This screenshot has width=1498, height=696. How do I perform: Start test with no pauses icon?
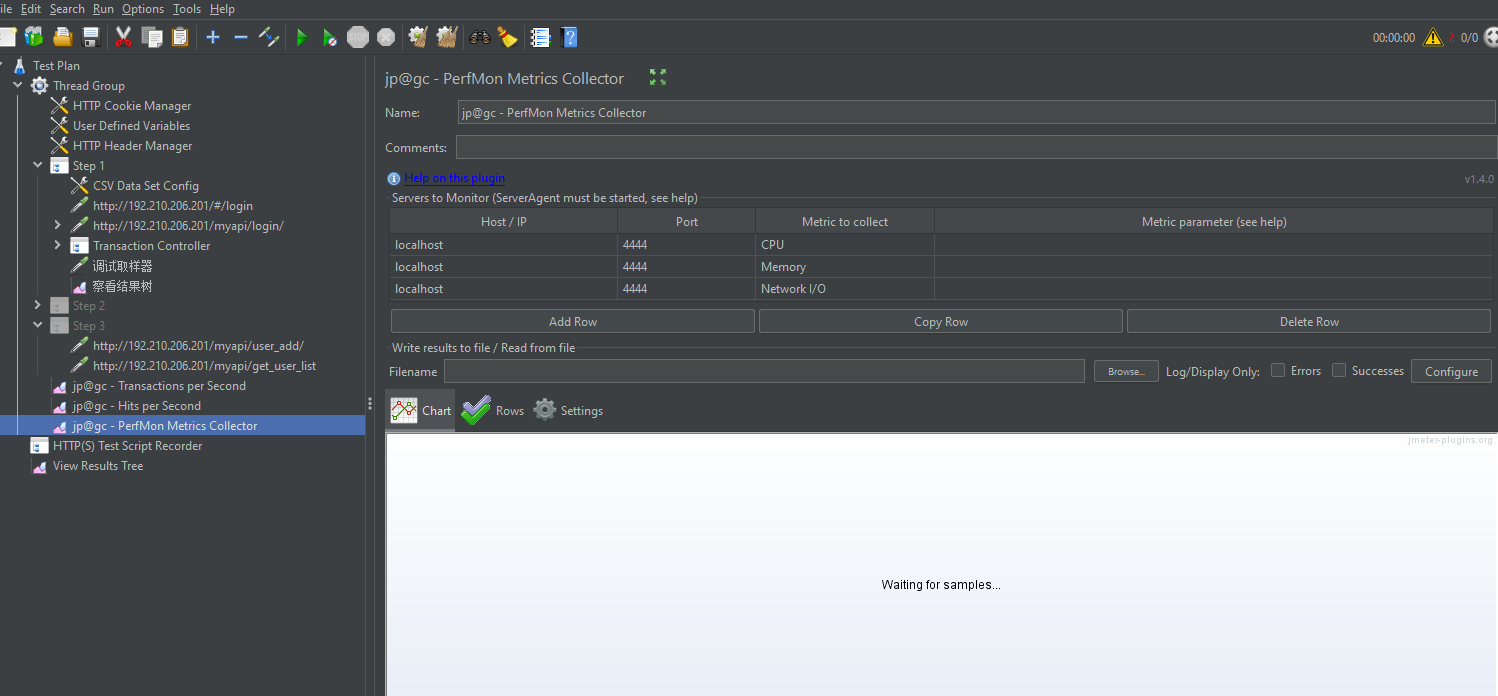[329, 37]
